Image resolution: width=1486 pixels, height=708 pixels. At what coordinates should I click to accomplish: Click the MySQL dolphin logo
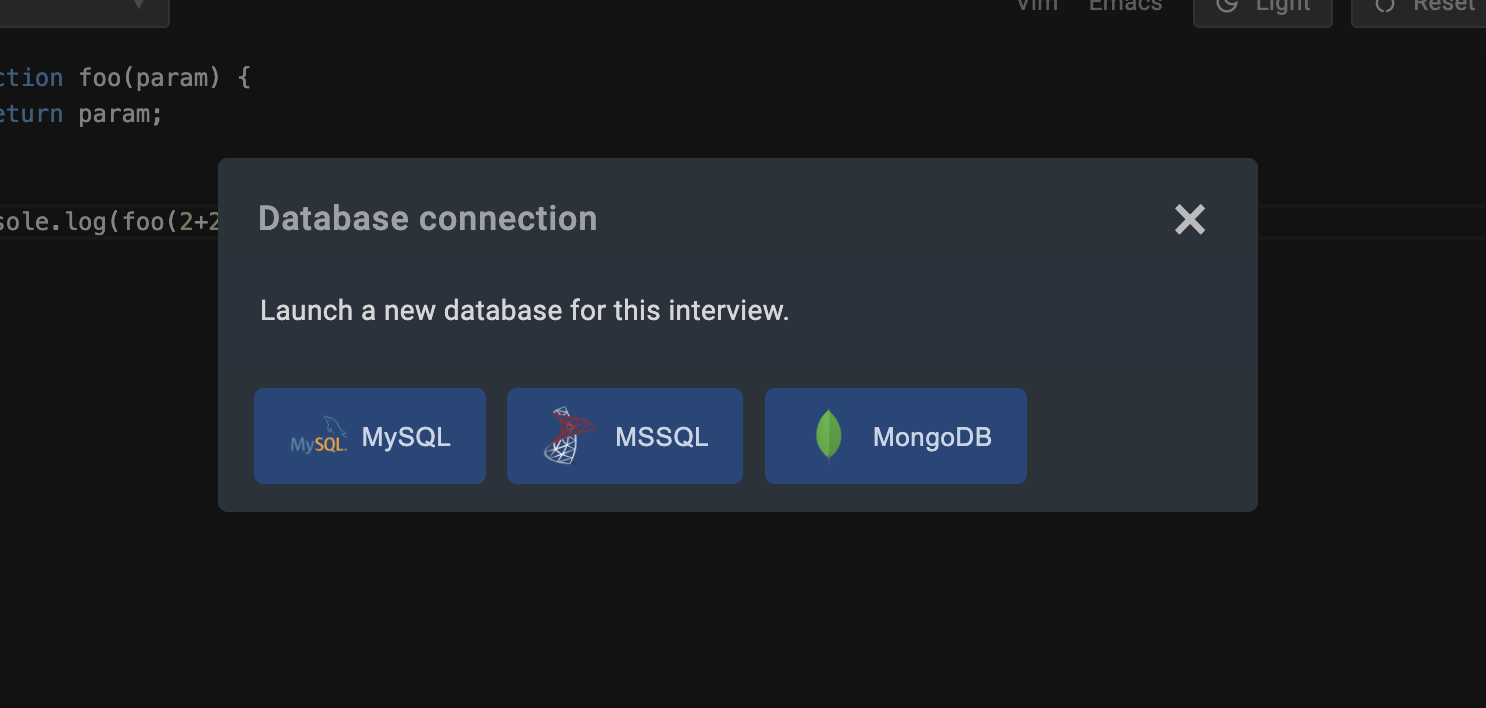[318, 436]
